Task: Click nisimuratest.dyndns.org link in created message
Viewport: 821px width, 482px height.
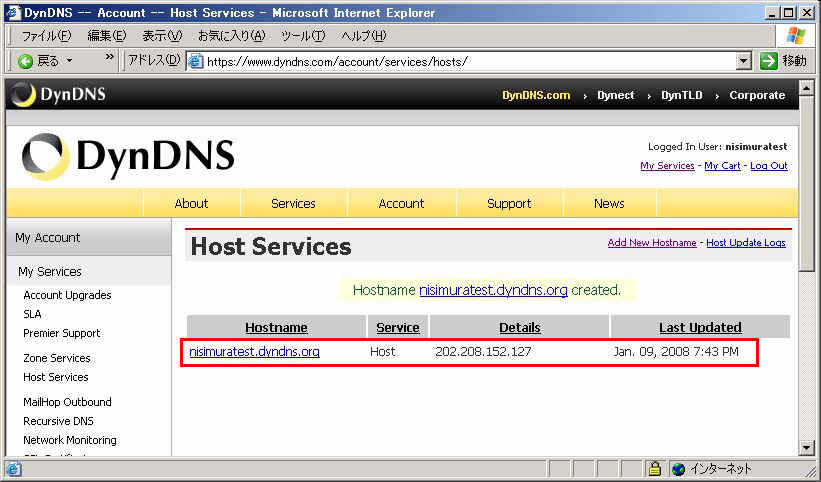Action: pos(493,290)
